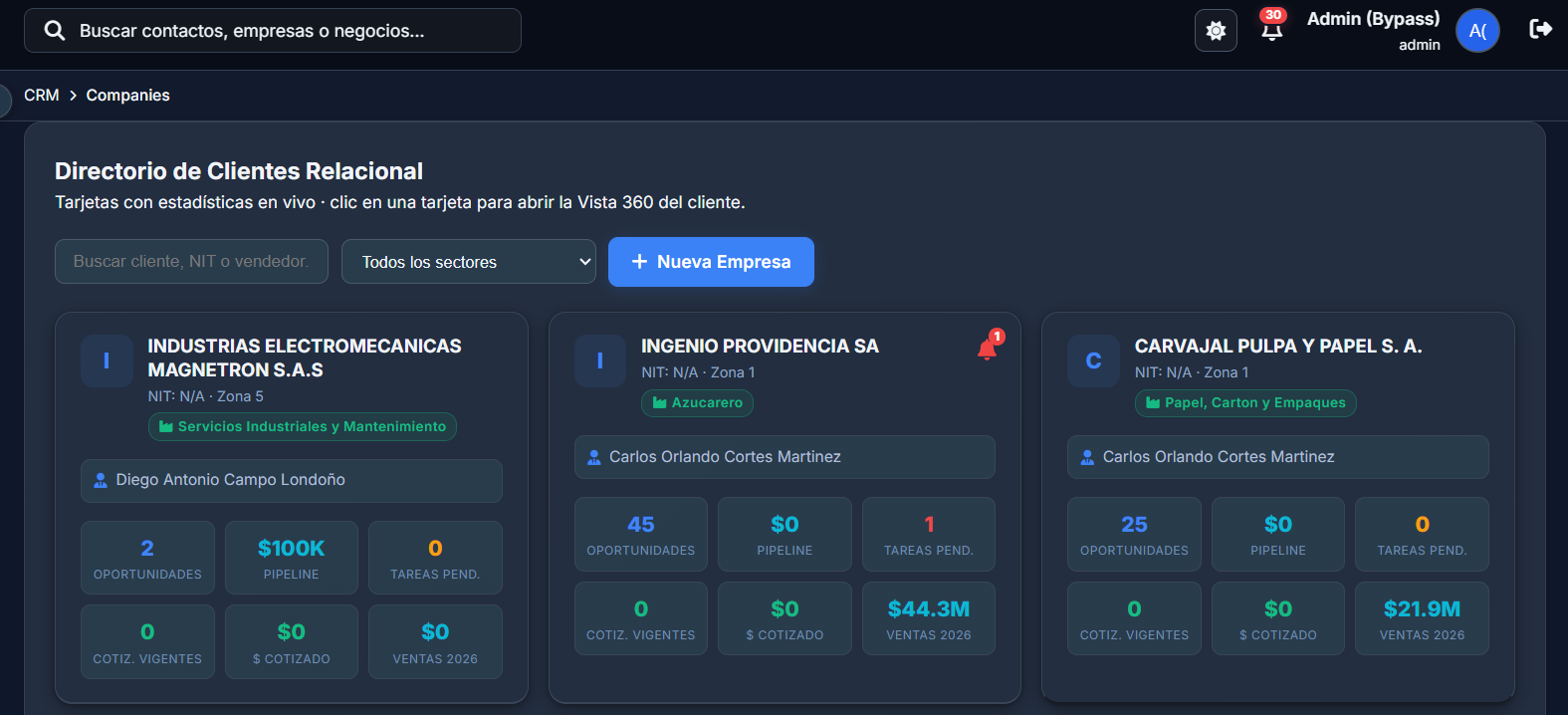Click the C avatar of Carvajal card
Viewport: 1568px width, 715px height.
[x=1093, y=360]
